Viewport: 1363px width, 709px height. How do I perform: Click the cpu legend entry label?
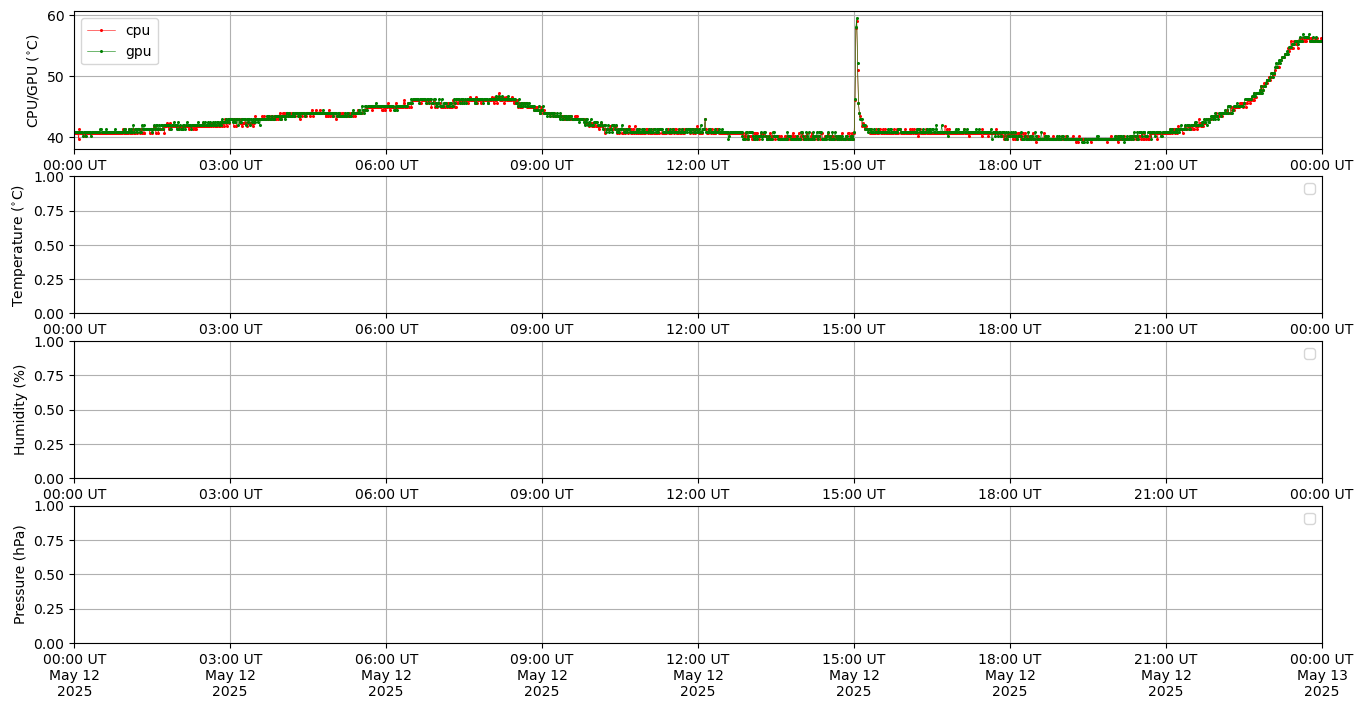pyautogui.click(x=138, y=30)
